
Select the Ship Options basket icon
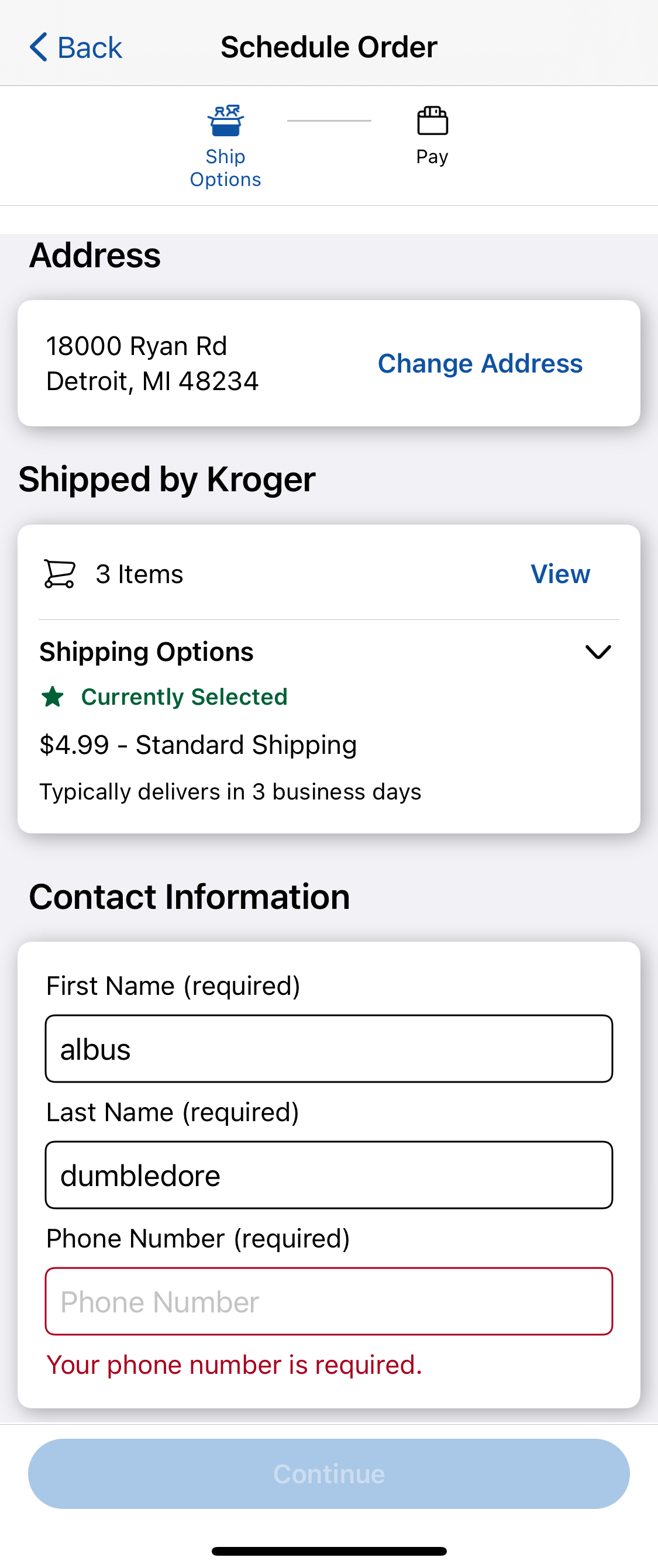[x=225, y=120]
